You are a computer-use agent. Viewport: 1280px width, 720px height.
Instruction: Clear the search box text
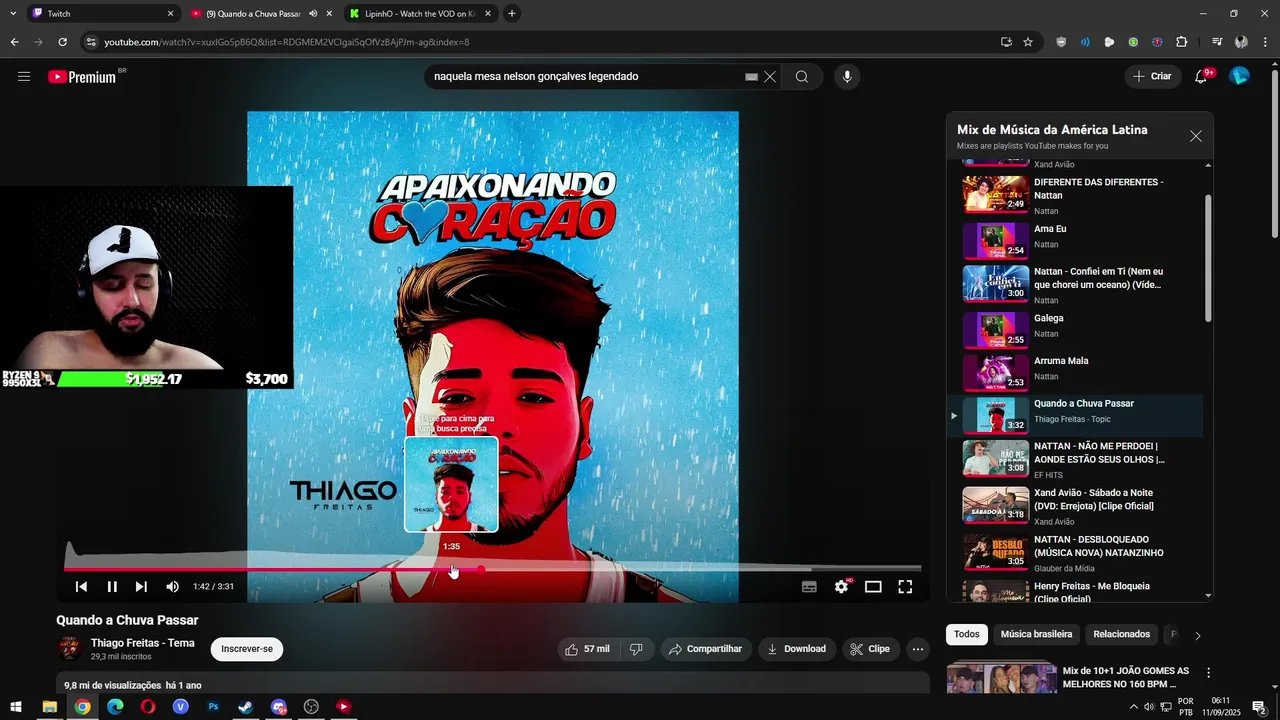point(770,77)
